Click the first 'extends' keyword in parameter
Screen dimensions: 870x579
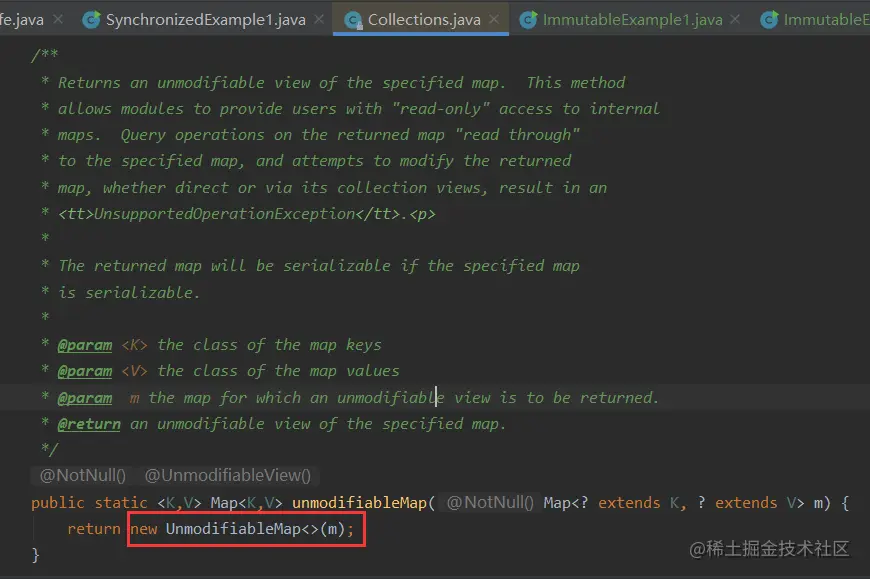point(629,502)
